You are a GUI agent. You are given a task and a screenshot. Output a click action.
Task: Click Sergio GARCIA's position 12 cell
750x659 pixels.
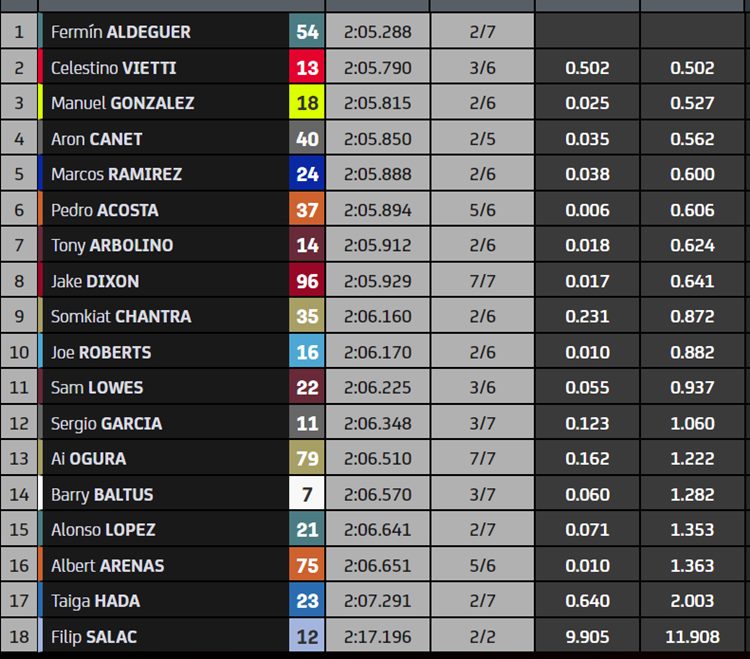click(19, 423)
